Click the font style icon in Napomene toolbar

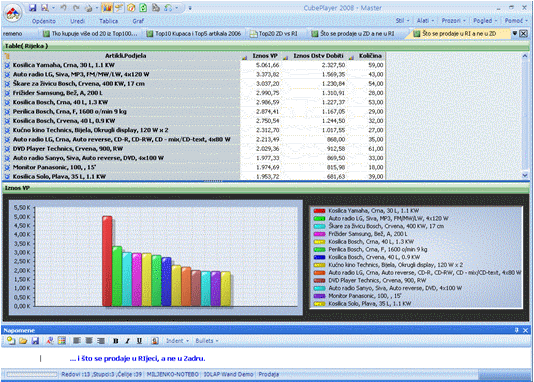(x=50, y=341)
